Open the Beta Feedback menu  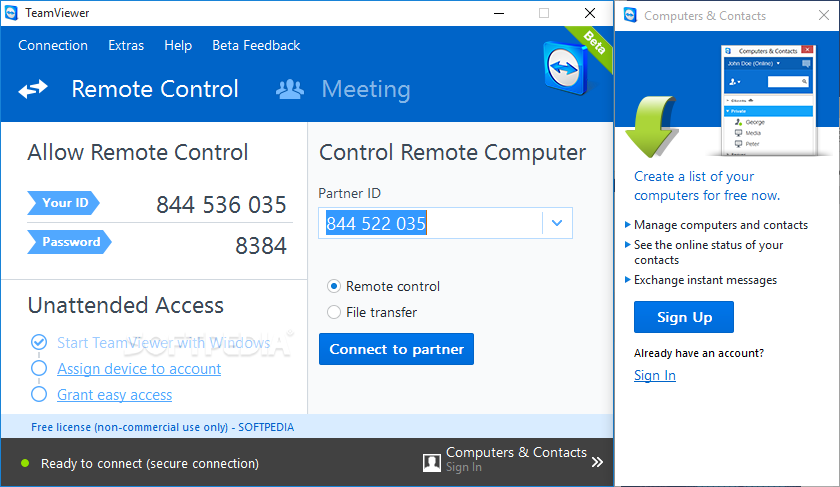[256, 46]
